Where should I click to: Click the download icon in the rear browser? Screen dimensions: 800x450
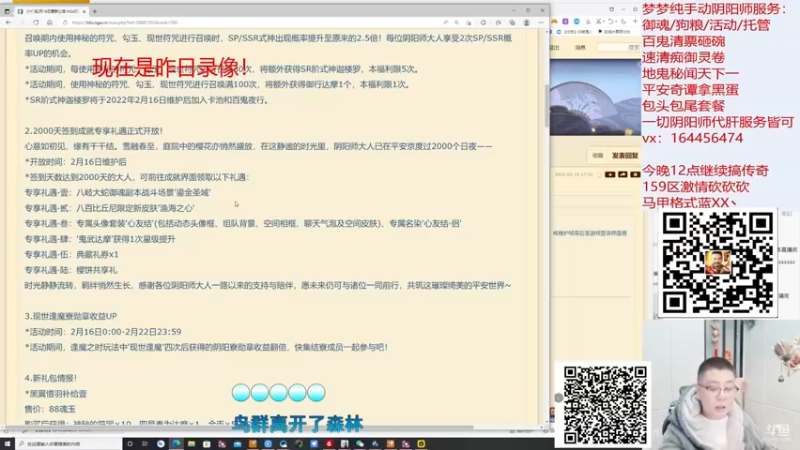[x=588, y=21]
